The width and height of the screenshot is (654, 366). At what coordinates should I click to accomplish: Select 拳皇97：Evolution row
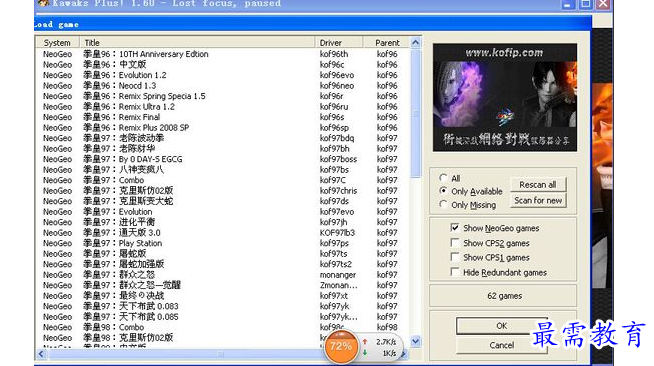[222, 211]
